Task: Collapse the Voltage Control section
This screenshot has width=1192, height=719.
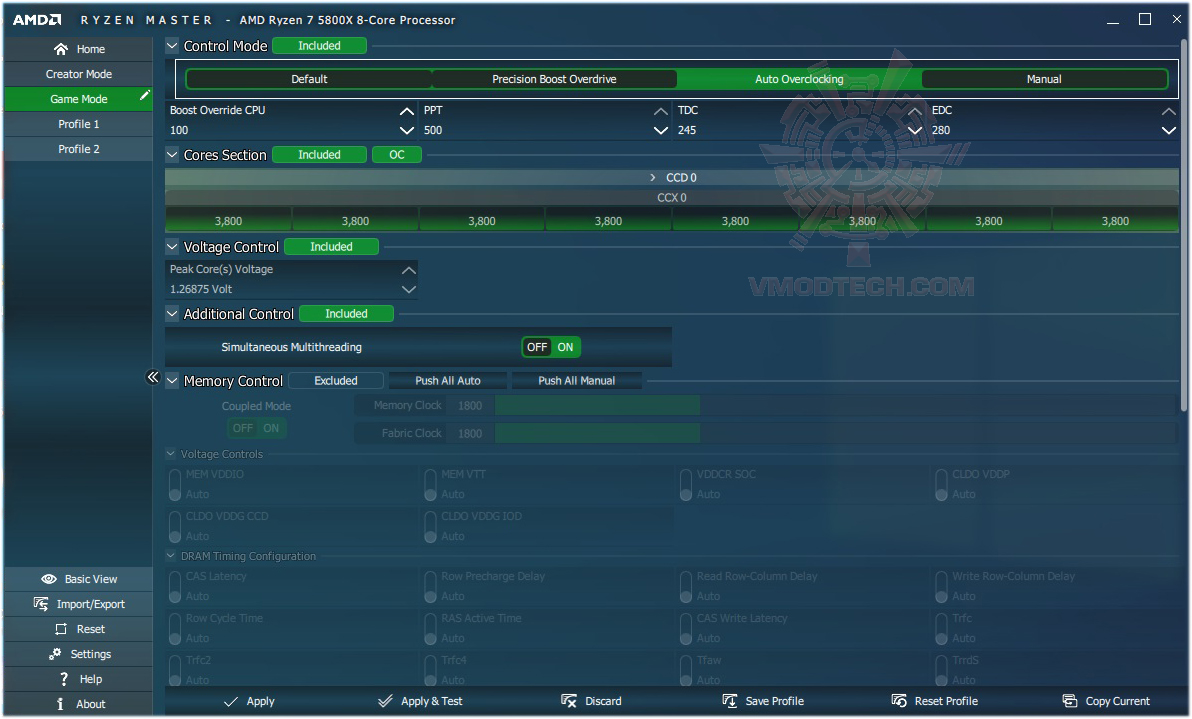Action: [173, 247]
